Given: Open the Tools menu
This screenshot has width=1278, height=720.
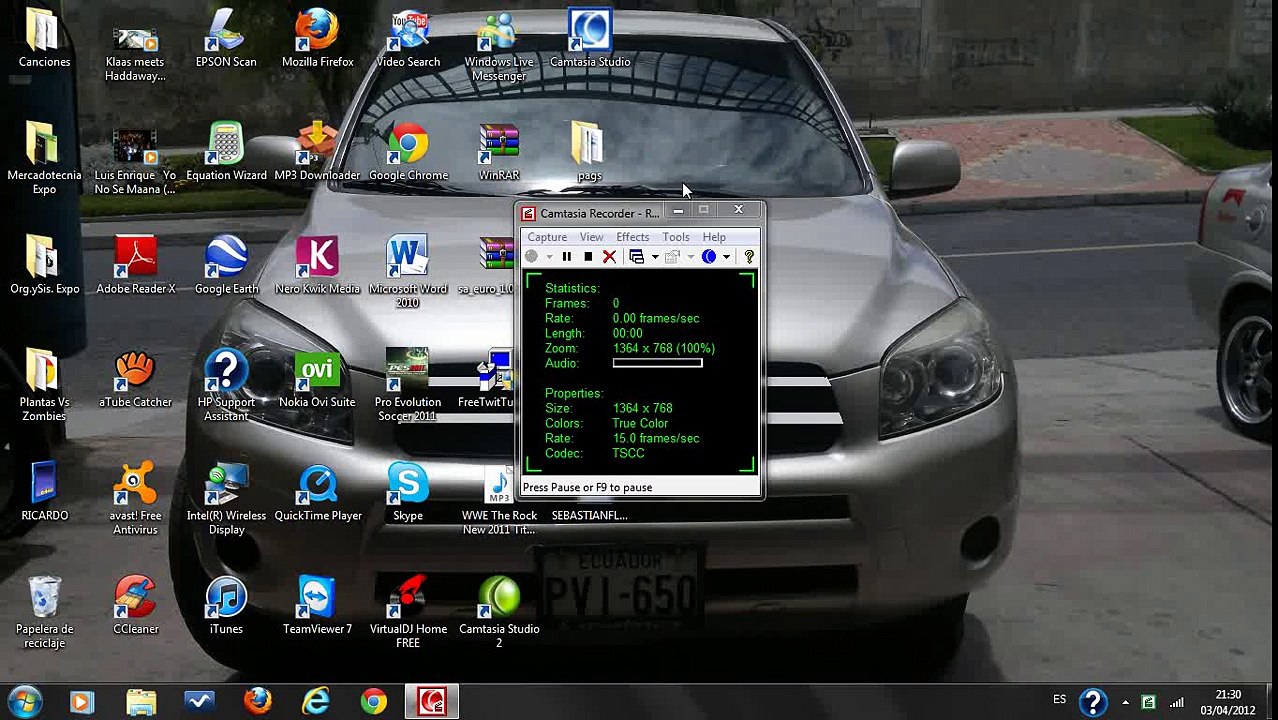Looking at the screenshot, I should pyautogui.click(x=675, y=237).
